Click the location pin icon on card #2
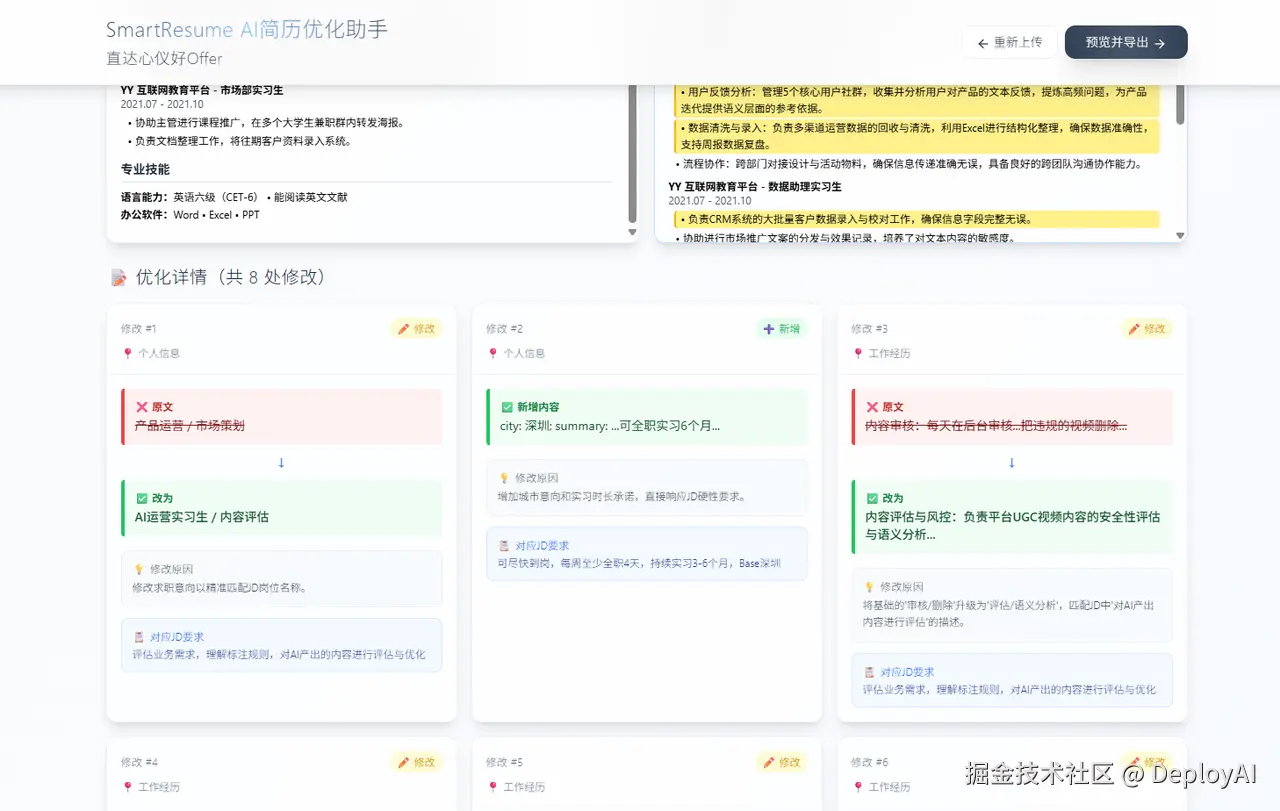This screenshot has width=1280, height=811. [x=492, y=353]
